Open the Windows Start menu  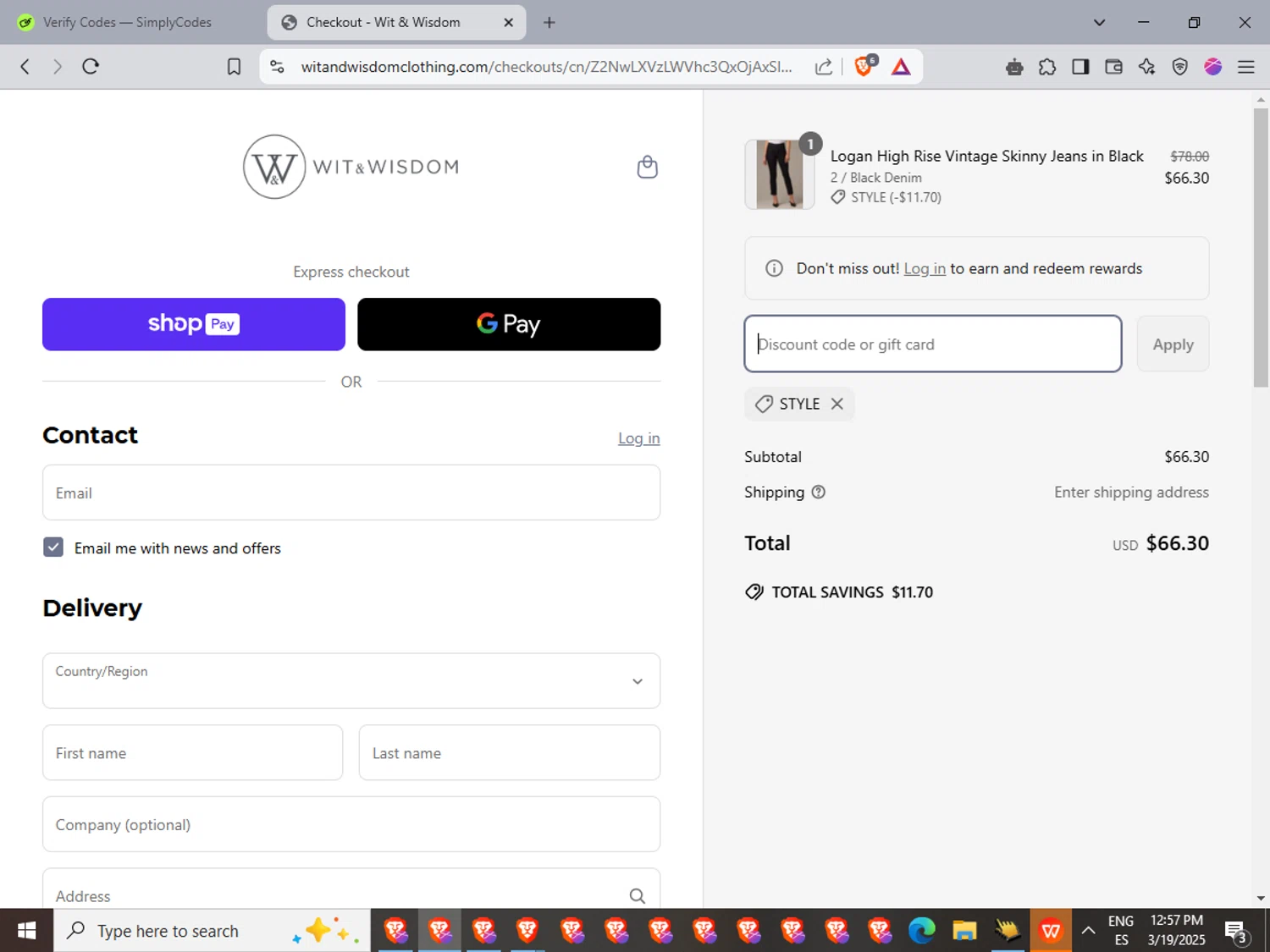[x=26, y=931]
